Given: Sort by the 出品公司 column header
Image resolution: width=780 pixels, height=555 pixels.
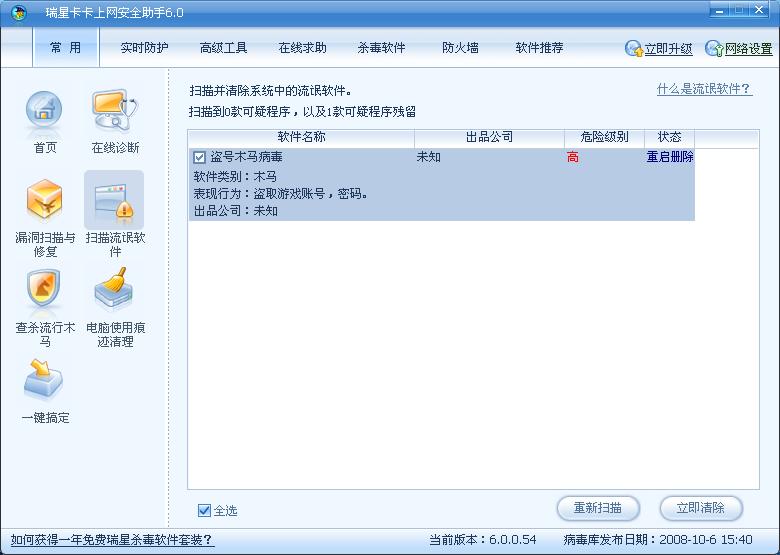Looking at the screenshot, I should [x=489, y=137].
